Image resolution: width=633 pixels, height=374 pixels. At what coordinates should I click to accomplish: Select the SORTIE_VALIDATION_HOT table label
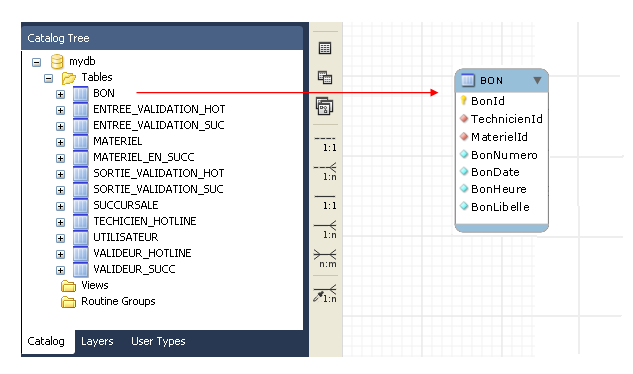159,173
